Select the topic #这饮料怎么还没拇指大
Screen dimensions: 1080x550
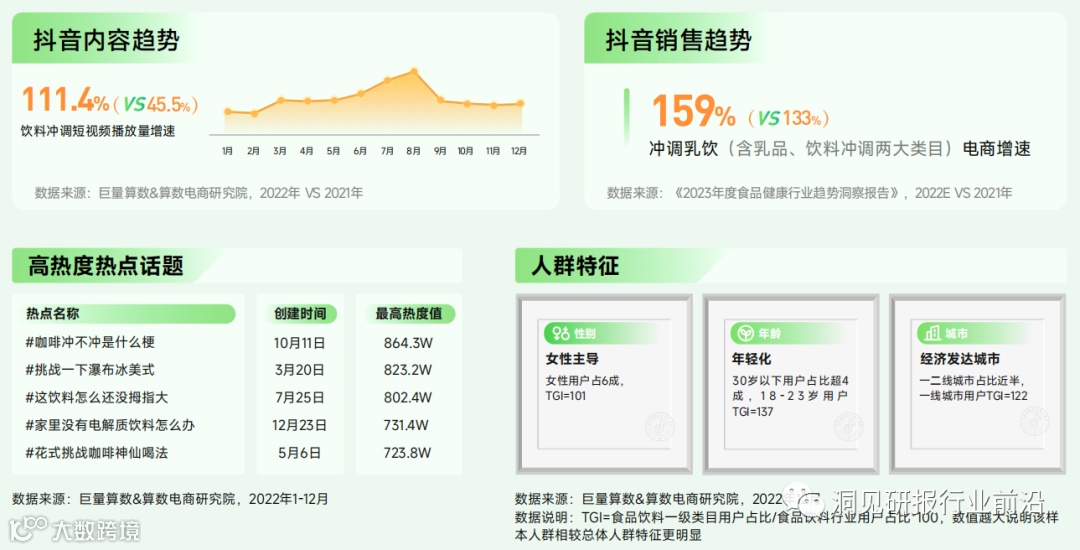(97, 397)
